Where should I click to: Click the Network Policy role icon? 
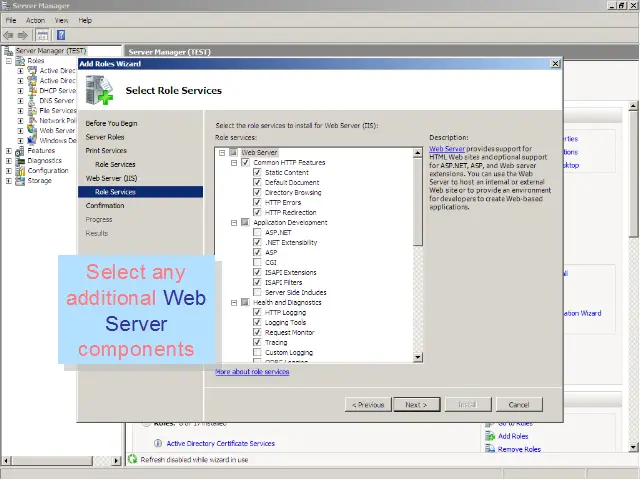tap(32, 120)
